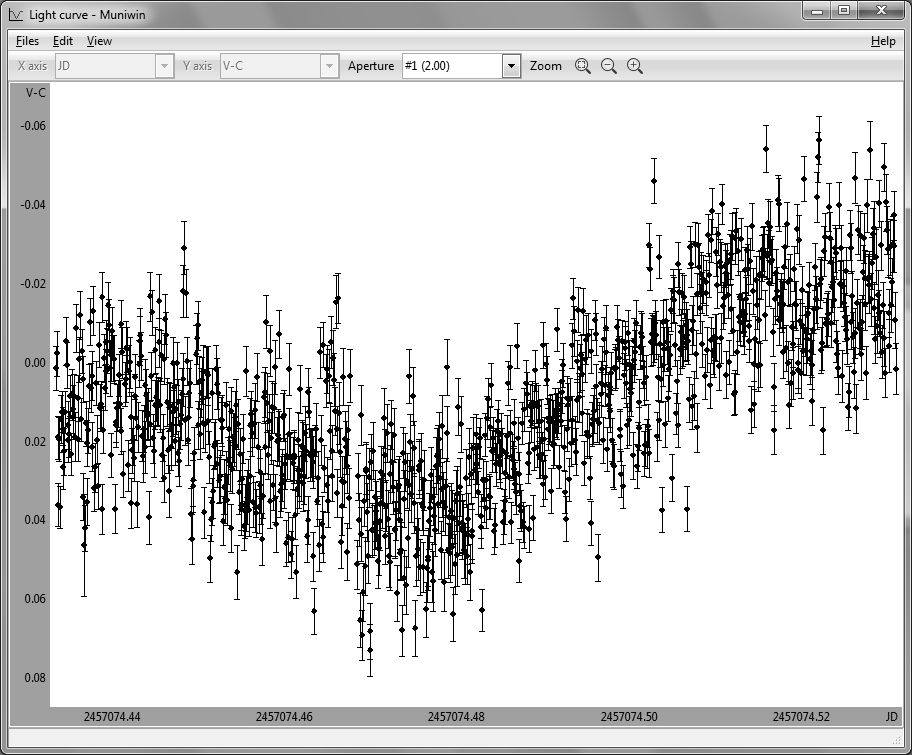The height and width of the screenshot is (755, 912).
Task: Click the 0.00 tick label on Y axis
Action: 34,363
